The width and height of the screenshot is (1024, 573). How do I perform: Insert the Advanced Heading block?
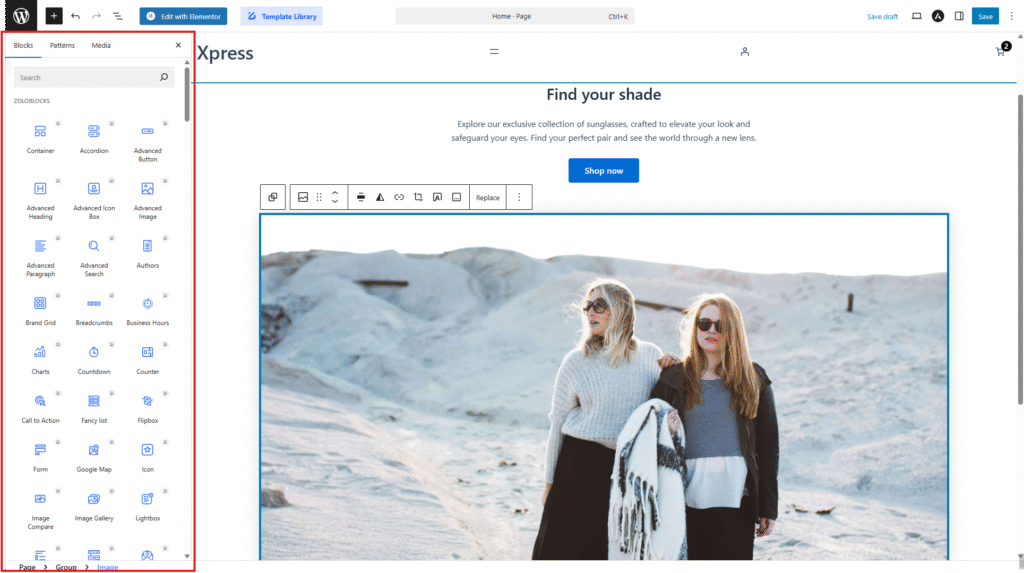point(40,199)
